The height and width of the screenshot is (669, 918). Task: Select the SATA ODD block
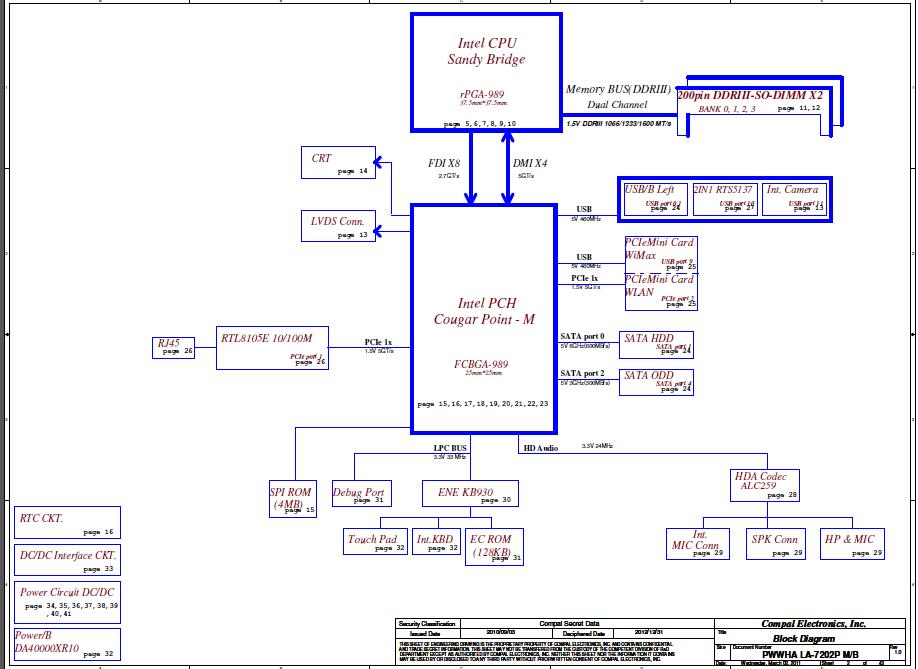pyautogui.click(x=657, y=380)
